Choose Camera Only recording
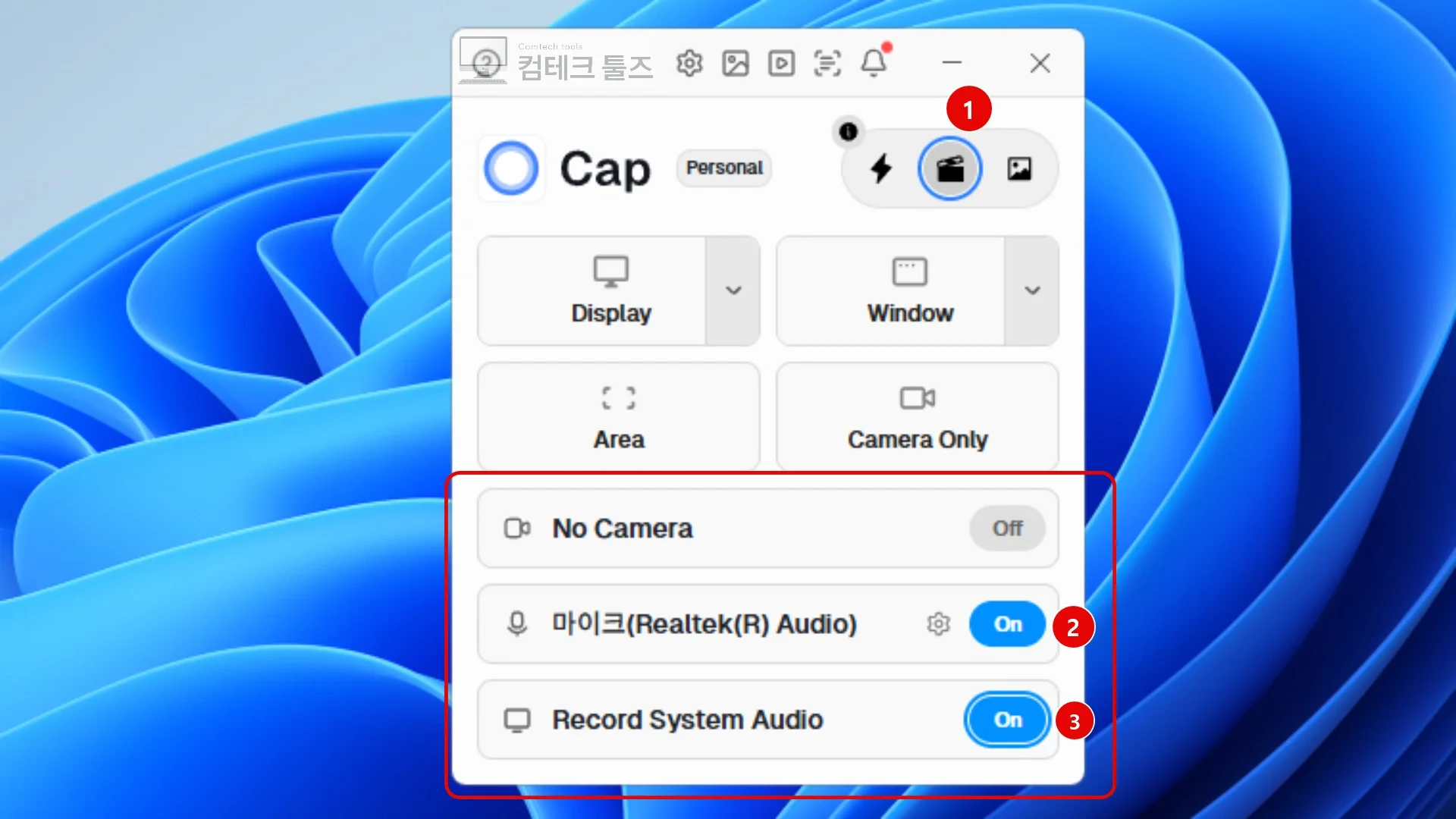 click(918, 416)
